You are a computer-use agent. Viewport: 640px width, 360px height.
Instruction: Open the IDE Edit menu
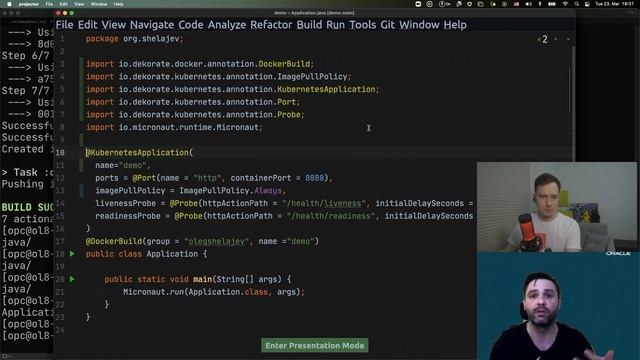click(x=88, y=25)
